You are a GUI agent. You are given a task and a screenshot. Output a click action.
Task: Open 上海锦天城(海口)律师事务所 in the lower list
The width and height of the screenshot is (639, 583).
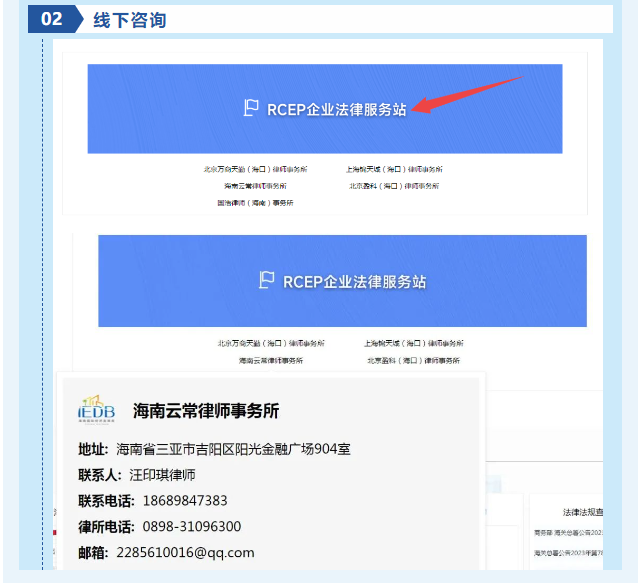(414, 343)
